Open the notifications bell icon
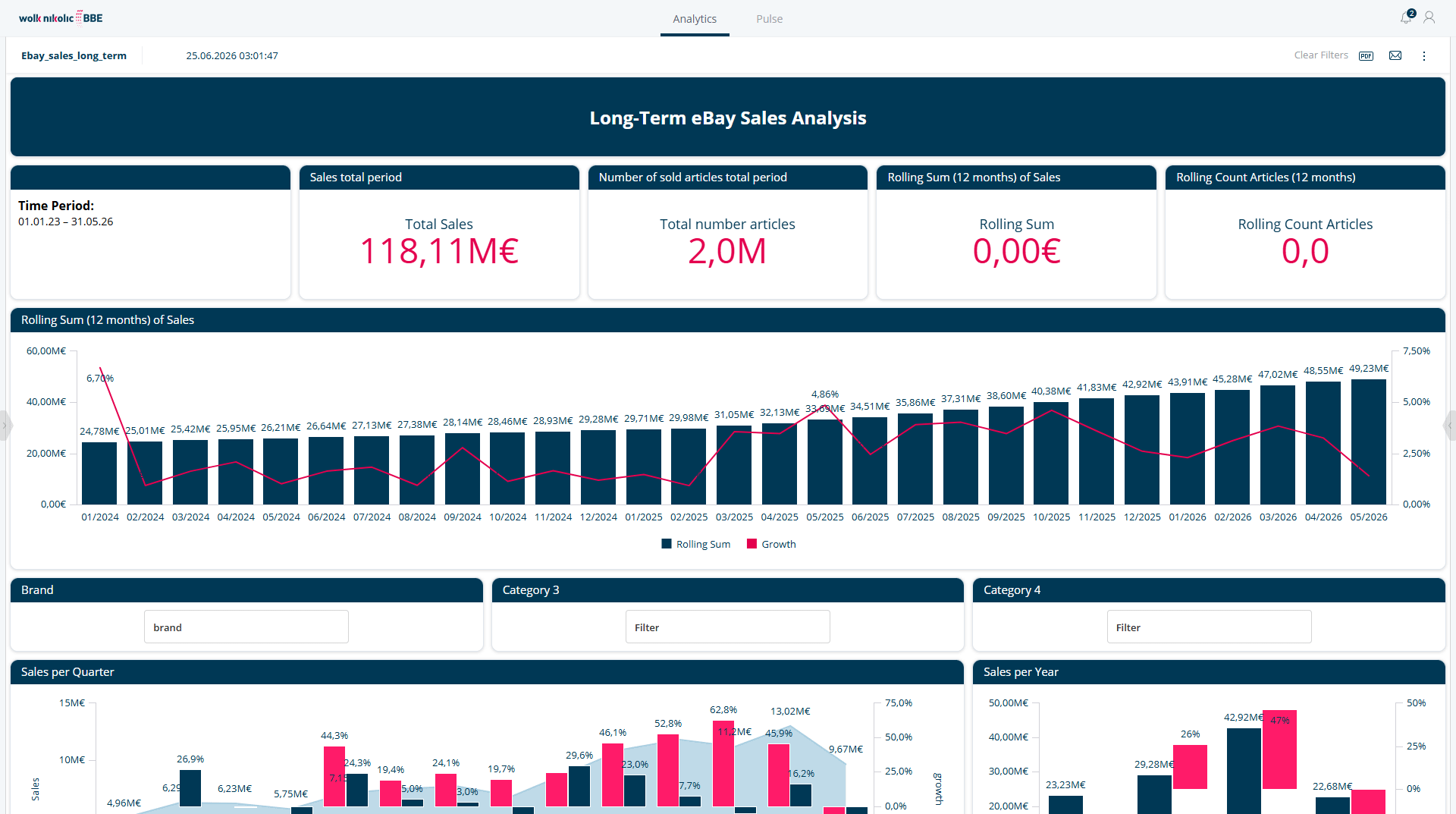The height and width of the screenshot is (814, 1456). (x=1407, y=17)
